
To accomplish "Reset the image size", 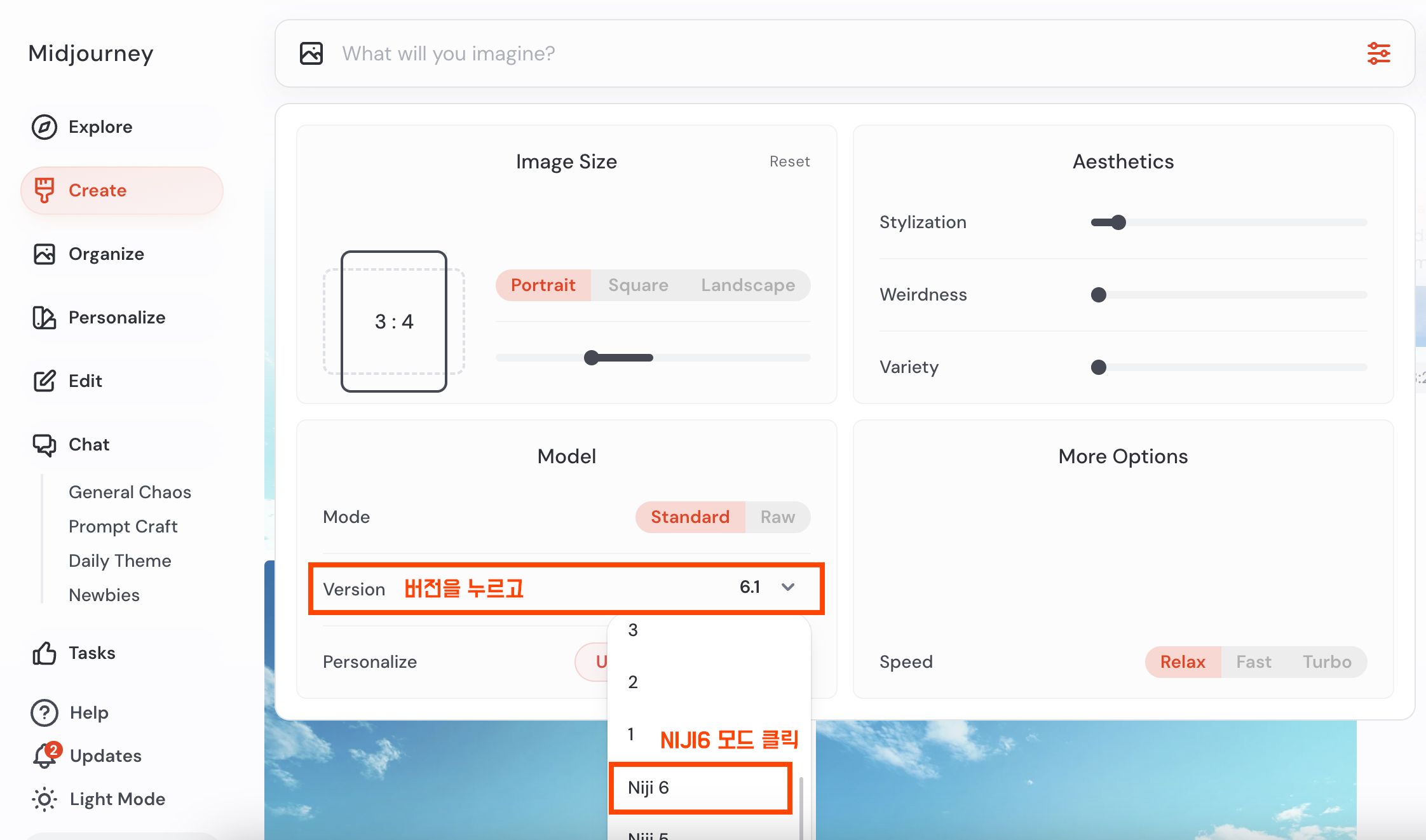I will [789, 161].
